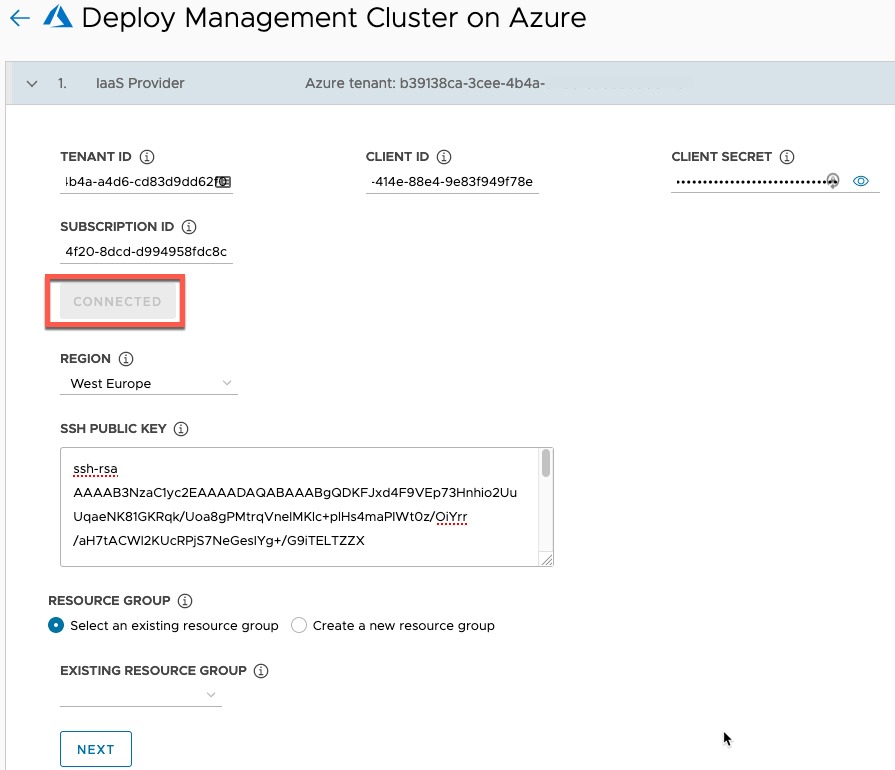Image resolution: width=895 pixels, height=770 pixels.
Task: Open the Region dropdown (West Europe)
Action: [149, 384]
